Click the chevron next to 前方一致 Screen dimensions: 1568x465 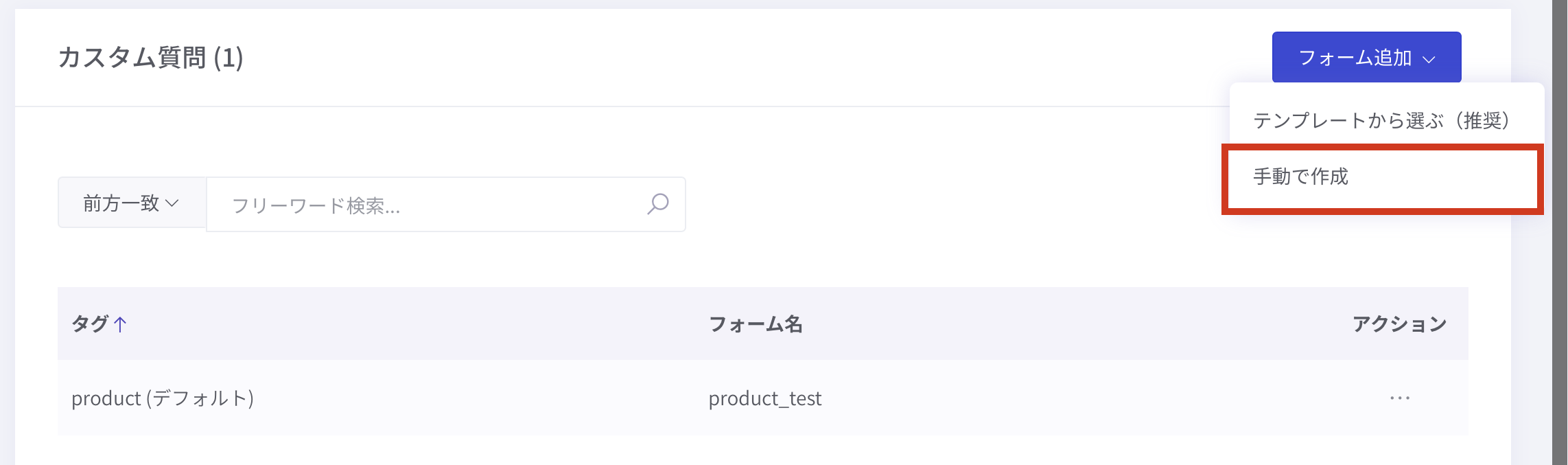point(172,203)
